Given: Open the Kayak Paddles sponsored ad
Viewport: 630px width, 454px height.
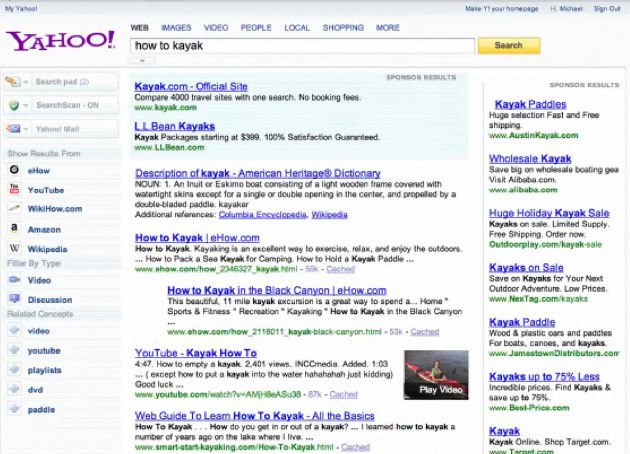Looking at the screenshot, I should point(530,104).
